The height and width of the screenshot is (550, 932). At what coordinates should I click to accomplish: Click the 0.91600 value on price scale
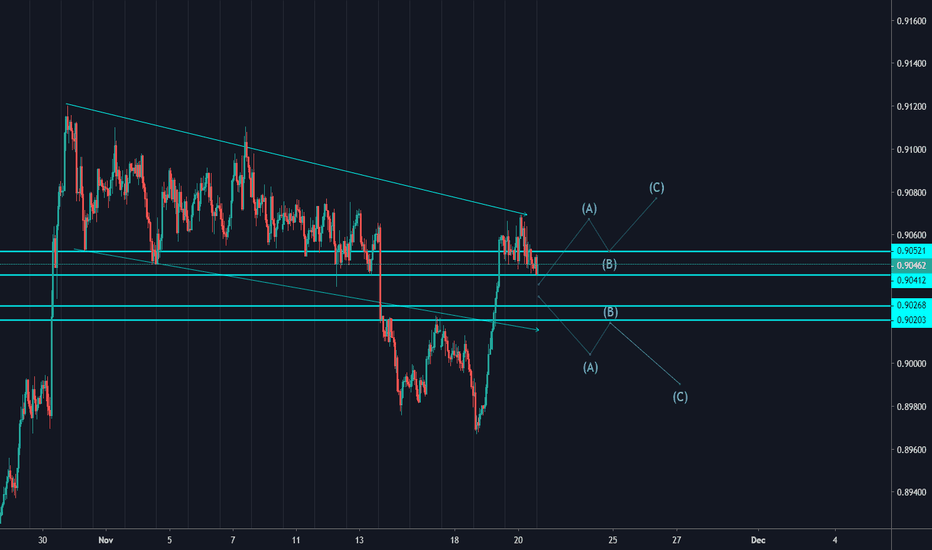click(x=910, y=20)
